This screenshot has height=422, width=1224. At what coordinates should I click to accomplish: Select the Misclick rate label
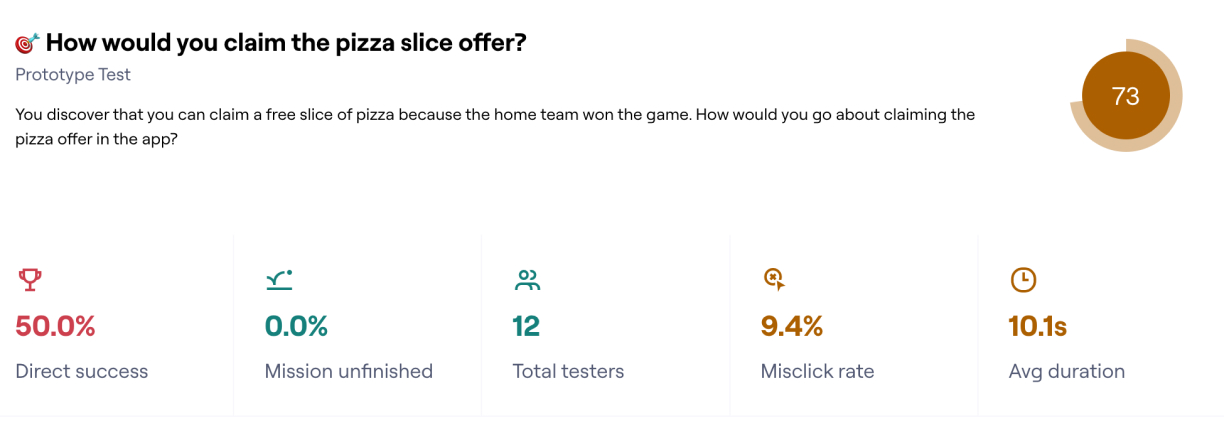coord(817,371)
